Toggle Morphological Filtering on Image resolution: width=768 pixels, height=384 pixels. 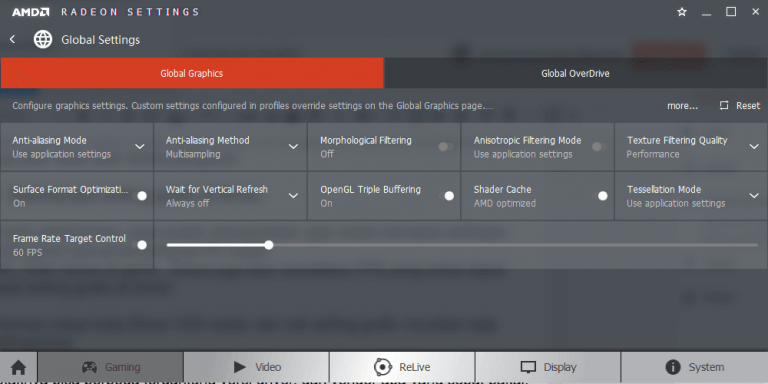446,146
